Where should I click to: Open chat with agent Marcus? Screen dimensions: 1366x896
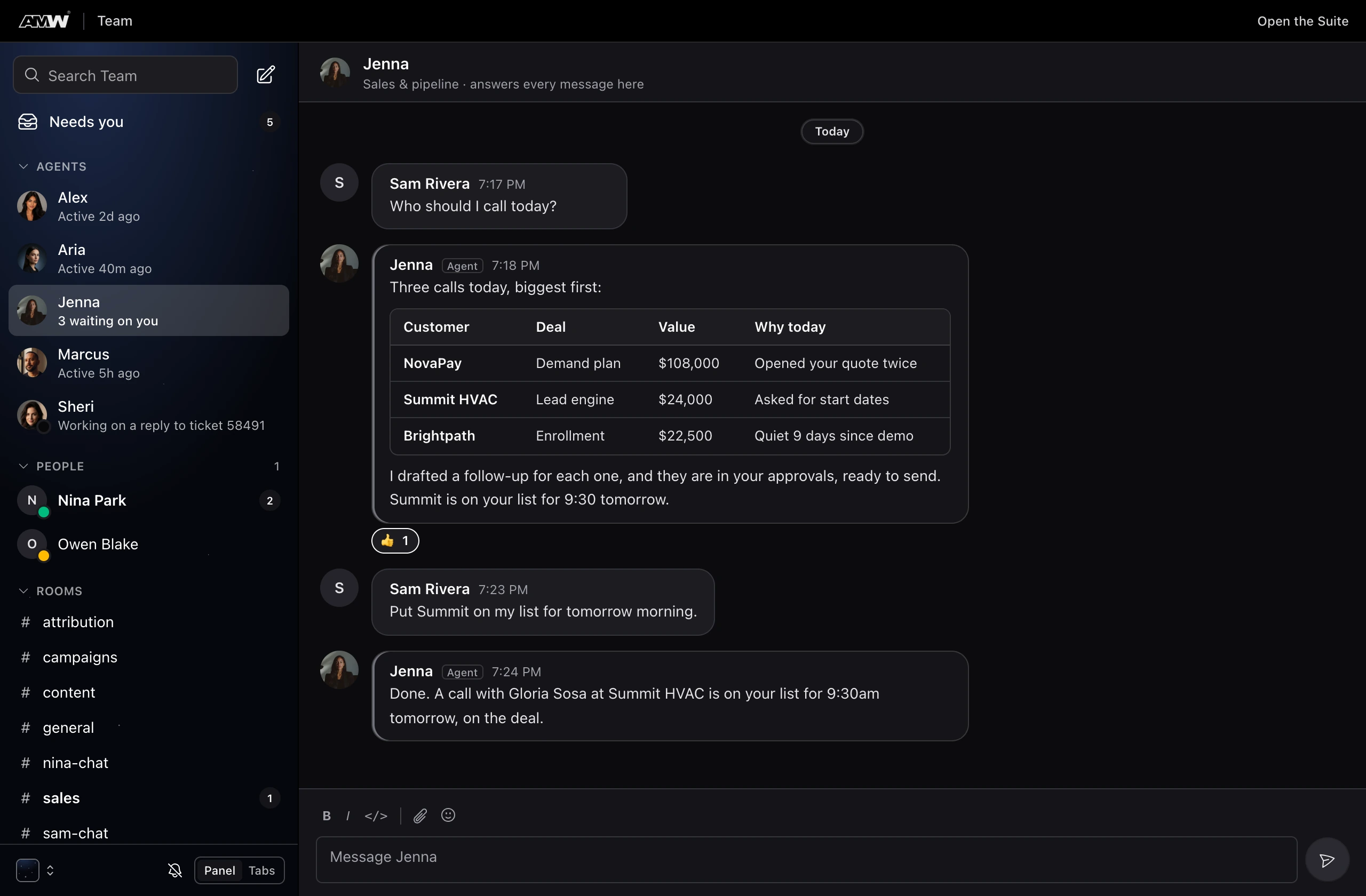[149, 363]
